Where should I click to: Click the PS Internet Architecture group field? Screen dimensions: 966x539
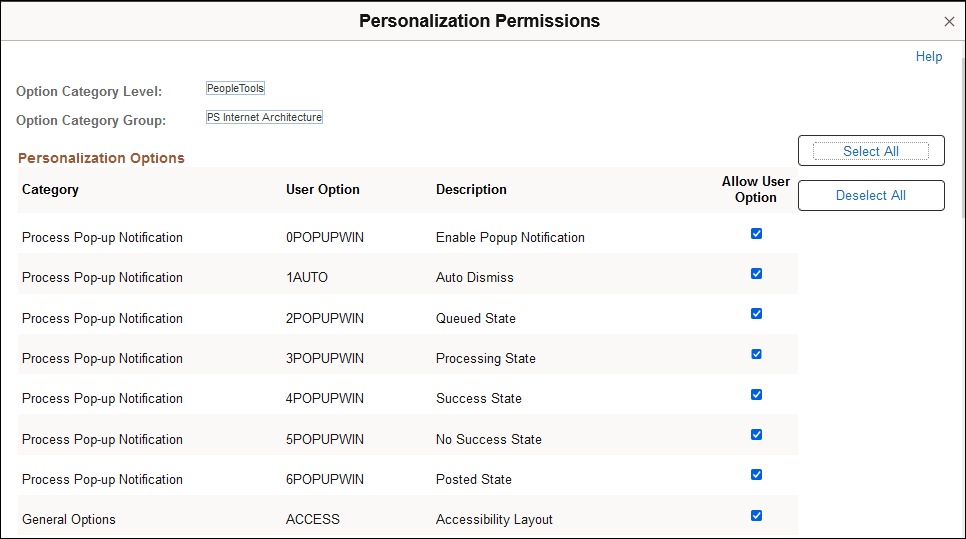(x=264, y=117)
